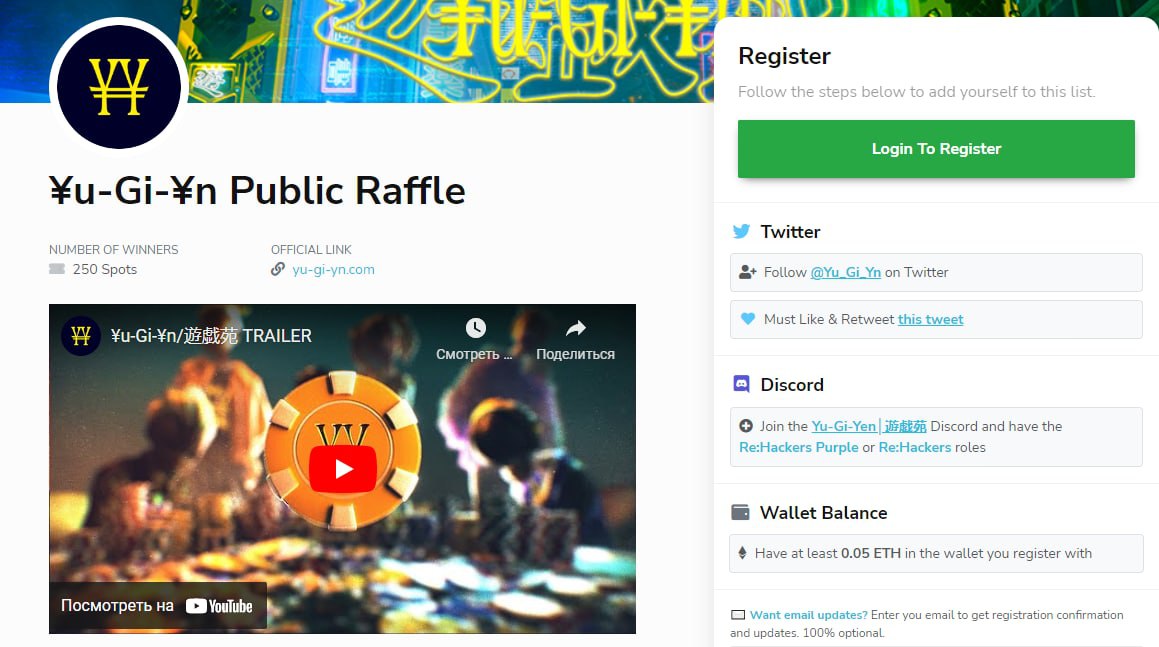Click the Discord logo icon
Image resolution: width=1159 pixels, height=647 pixels.
pyautogui.click(x=741, y=384)
